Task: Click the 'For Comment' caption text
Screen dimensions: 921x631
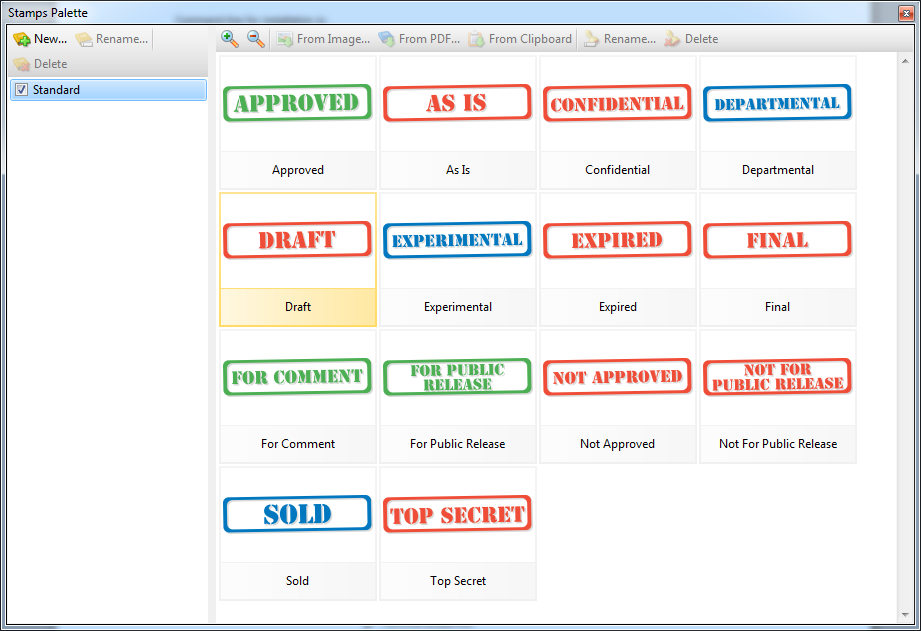Action: [298, 444]
